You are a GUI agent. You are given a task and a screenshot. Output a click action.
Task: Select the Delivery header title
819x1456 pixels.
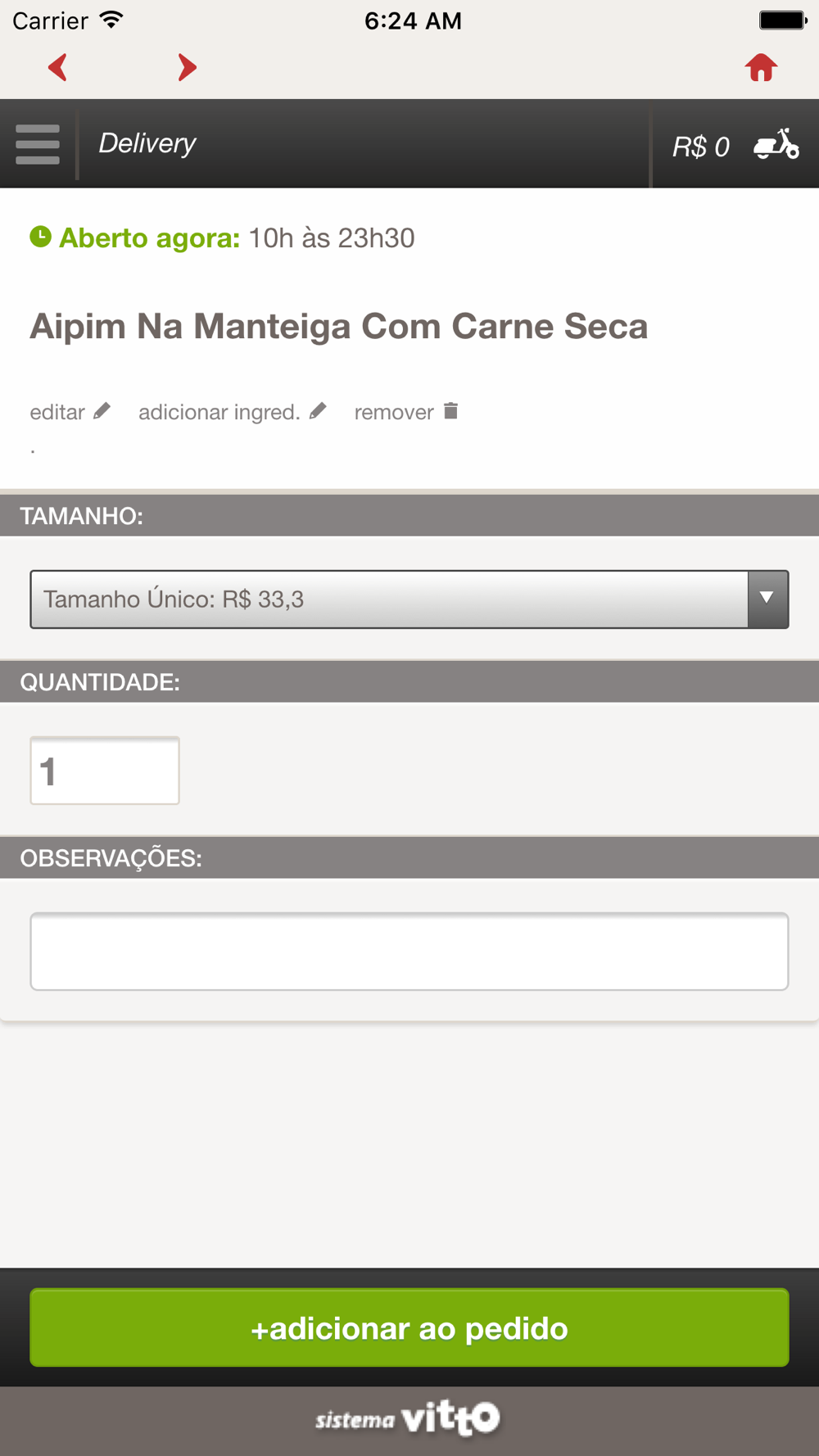147,143
